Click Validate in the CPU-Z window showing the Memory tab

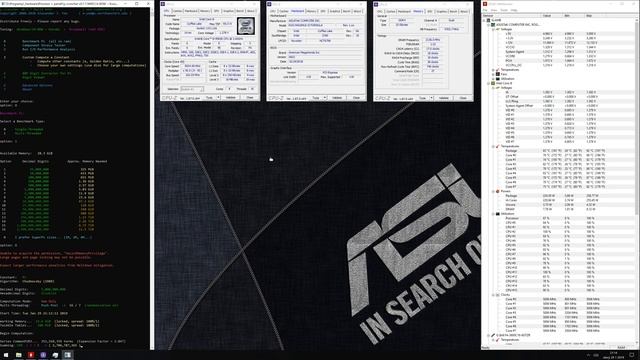pos(444,98)
